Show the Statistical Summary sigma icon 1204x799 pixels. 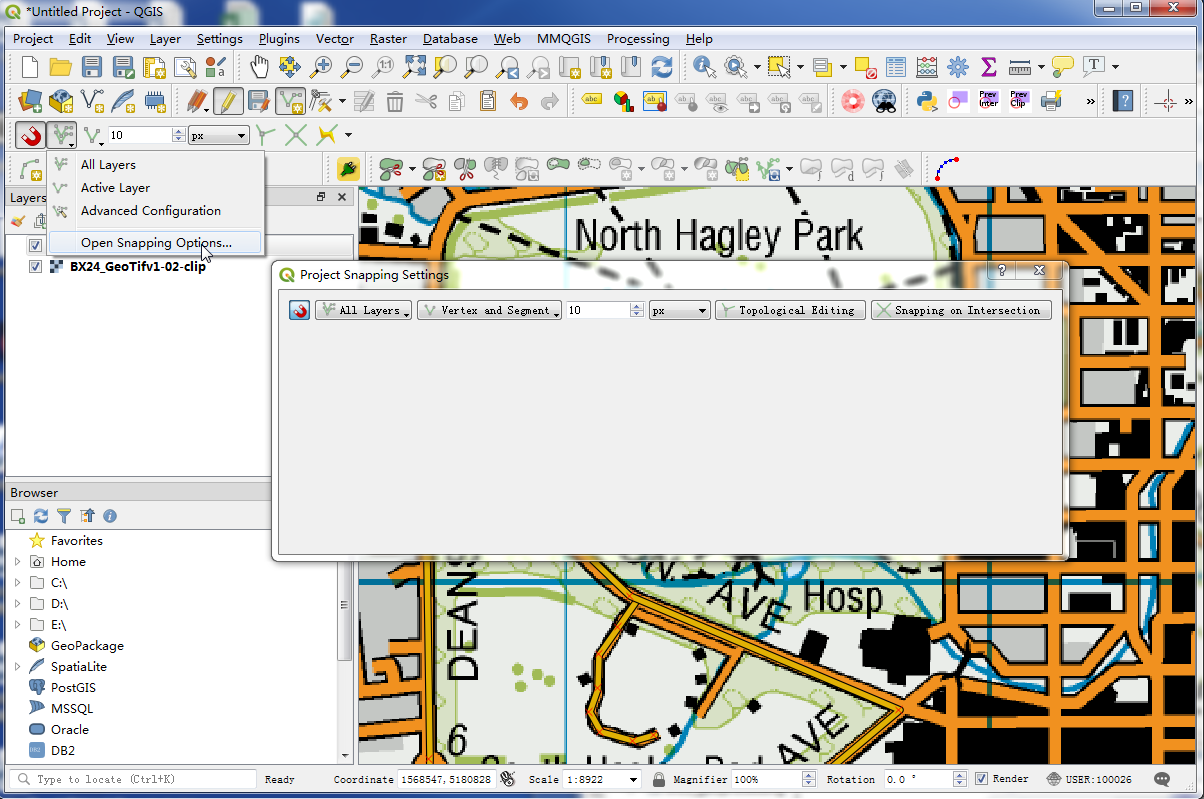tap(989, 67)
